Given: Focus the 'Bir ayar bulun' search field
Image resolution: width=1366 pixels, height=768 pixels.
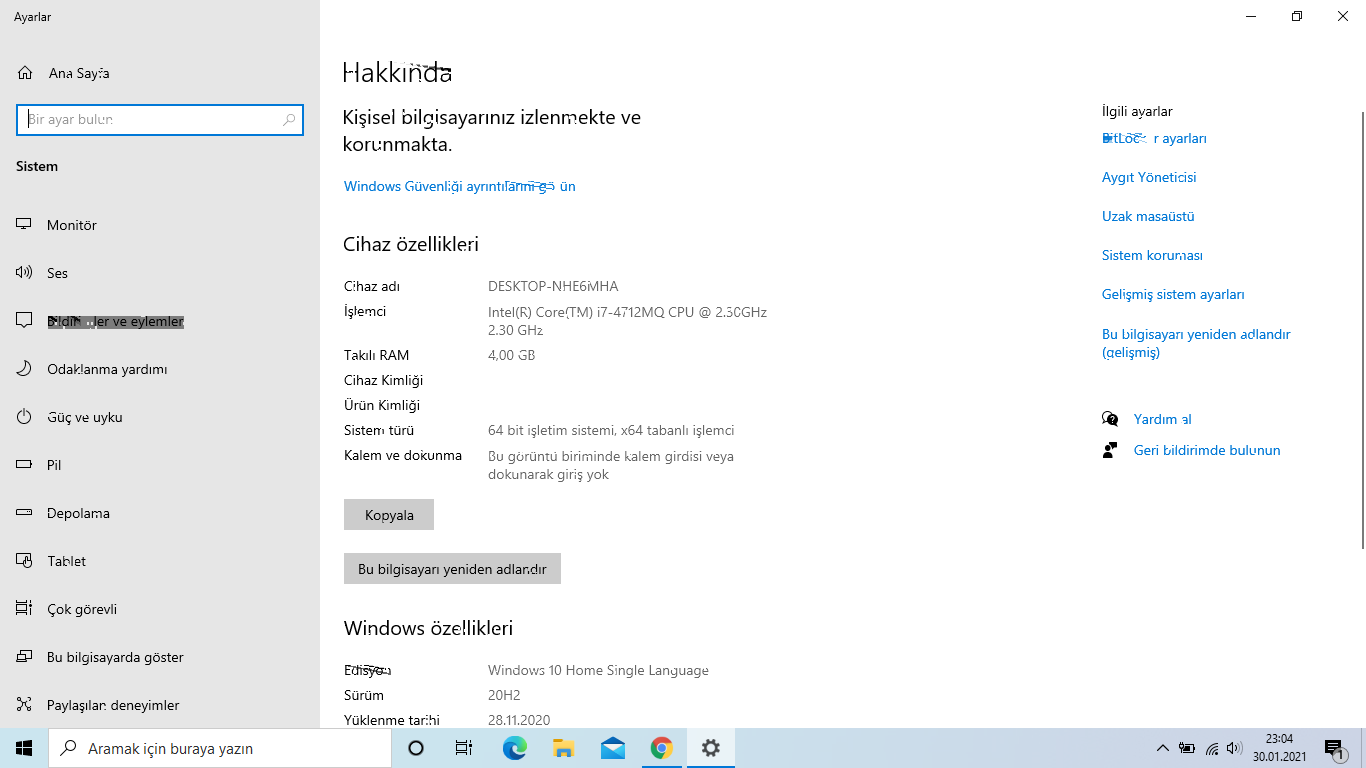Looking at the screenshot, I should point(160,120).
